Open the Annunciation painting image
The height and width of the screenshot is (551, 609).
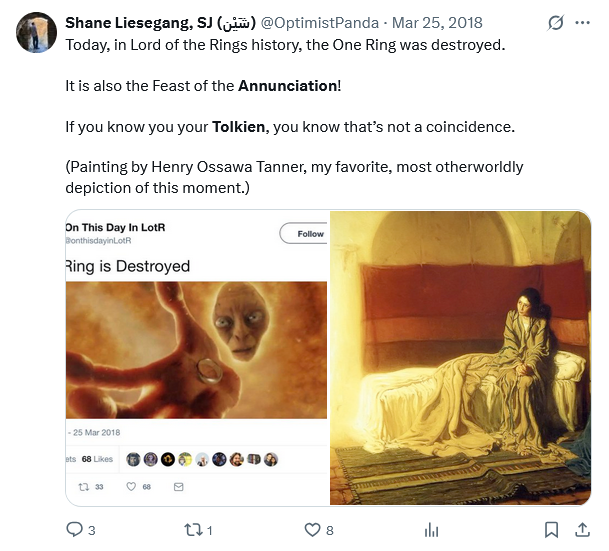click(x=460, y=357)
